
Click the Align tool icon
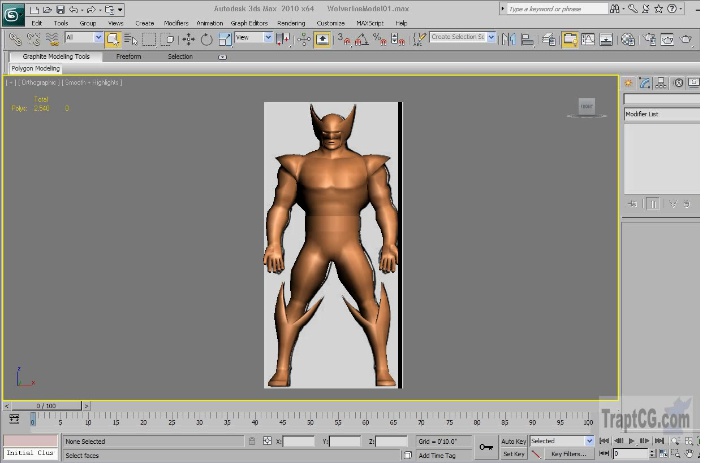point(527,39)
